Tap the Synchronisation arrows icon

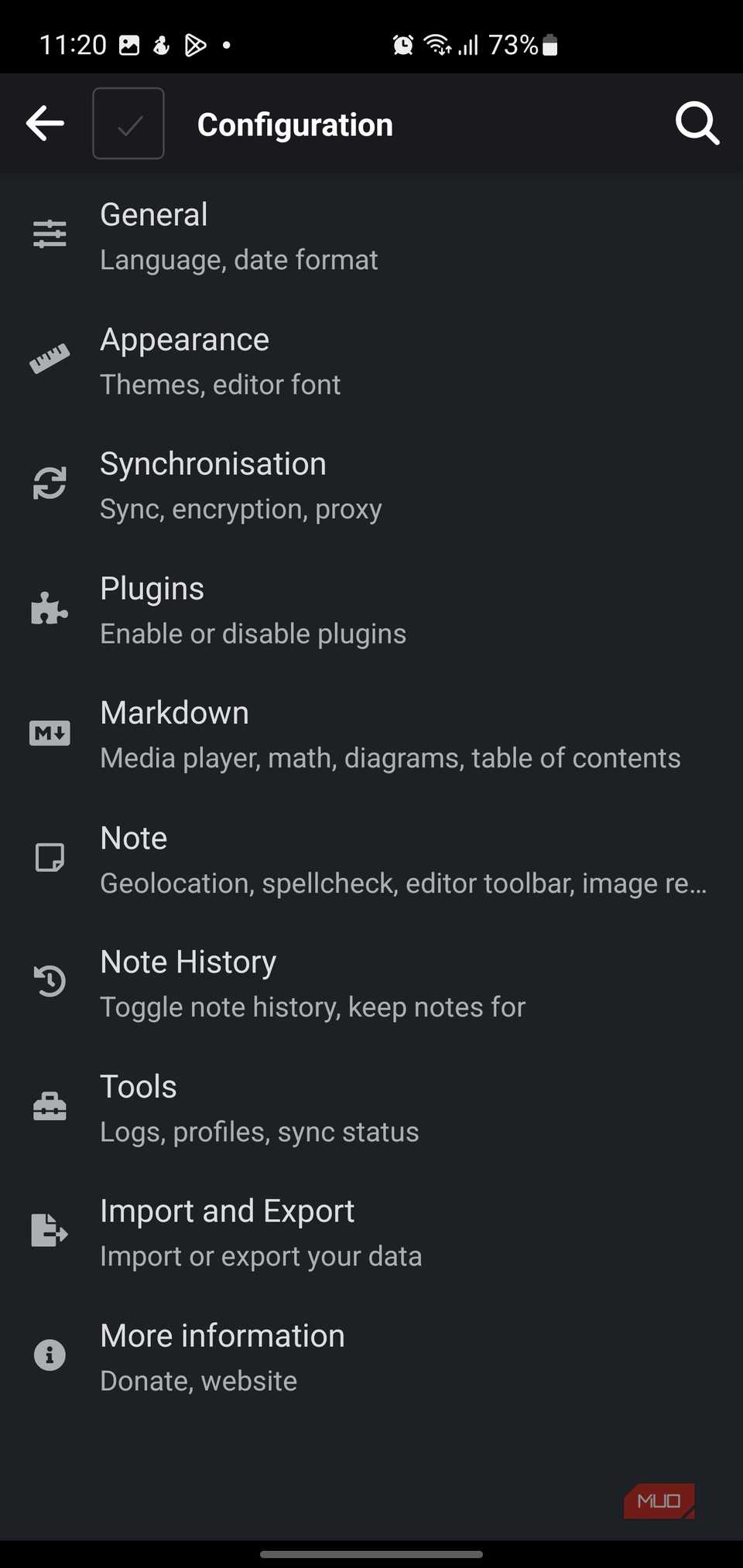[x=50, y=483]
